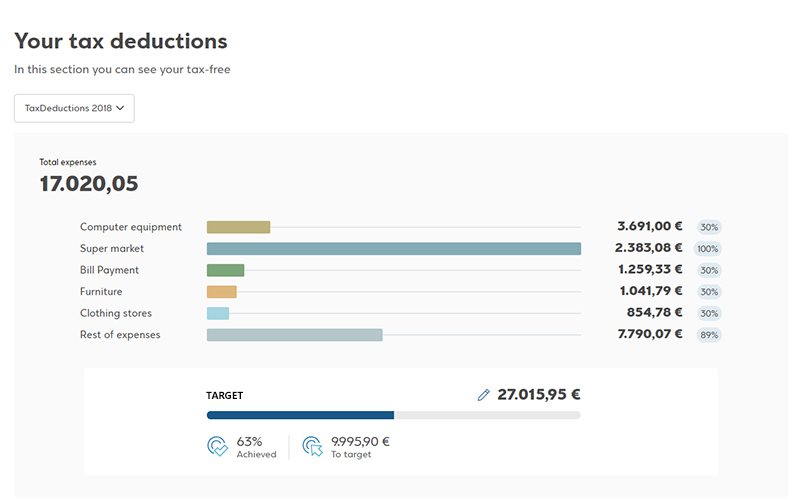Click the 100% badge for Super market

point(708,249)
